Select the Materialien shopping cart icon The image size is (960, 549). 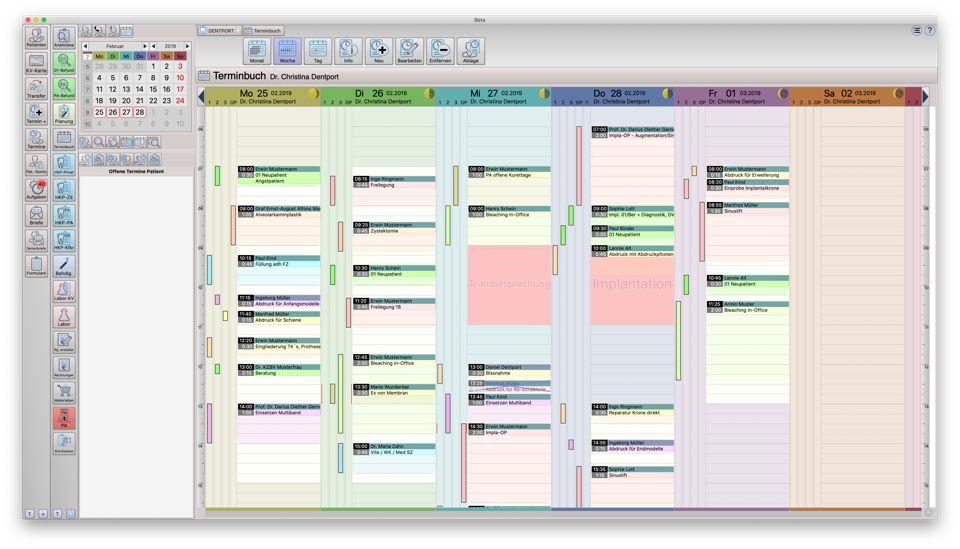pos(64,393)
